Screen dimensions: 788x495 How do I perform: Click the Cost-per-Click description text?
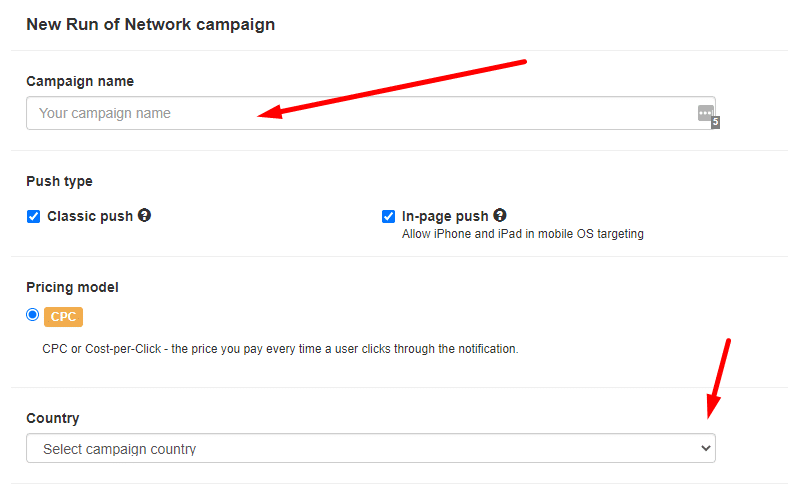coord(280,350)
